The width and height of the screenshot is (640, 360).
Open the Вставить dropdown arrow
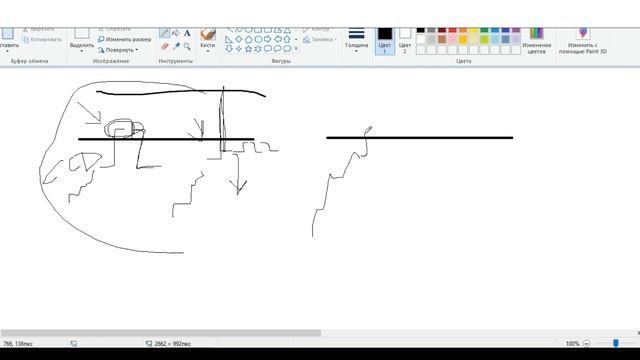(7, 51)
